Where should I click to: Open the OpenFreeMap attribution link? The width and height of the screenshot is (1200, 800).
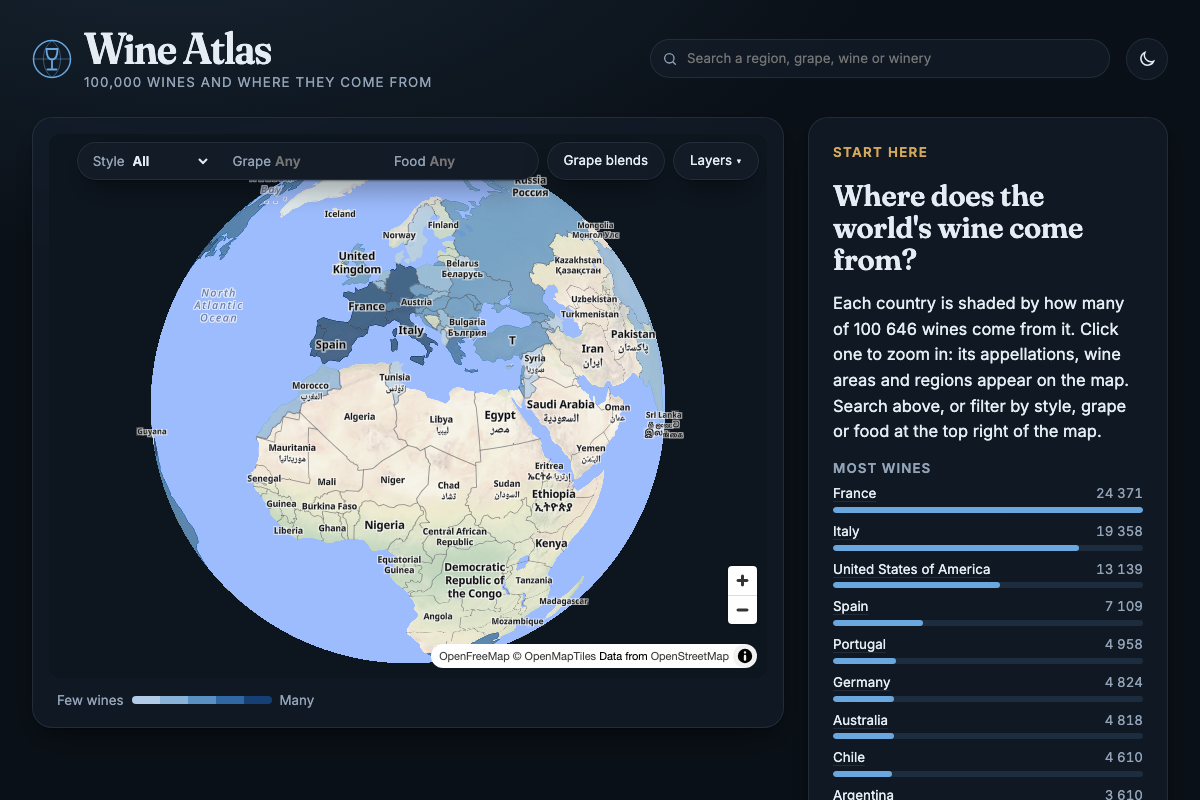[x=475, y=656]
